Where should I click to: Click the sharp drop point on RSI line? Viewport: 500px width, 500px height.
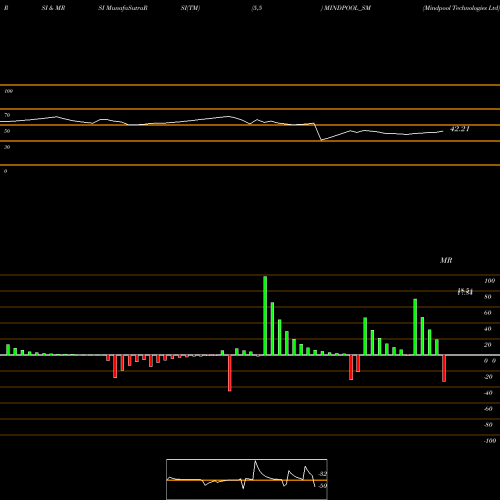pos(321,140)
